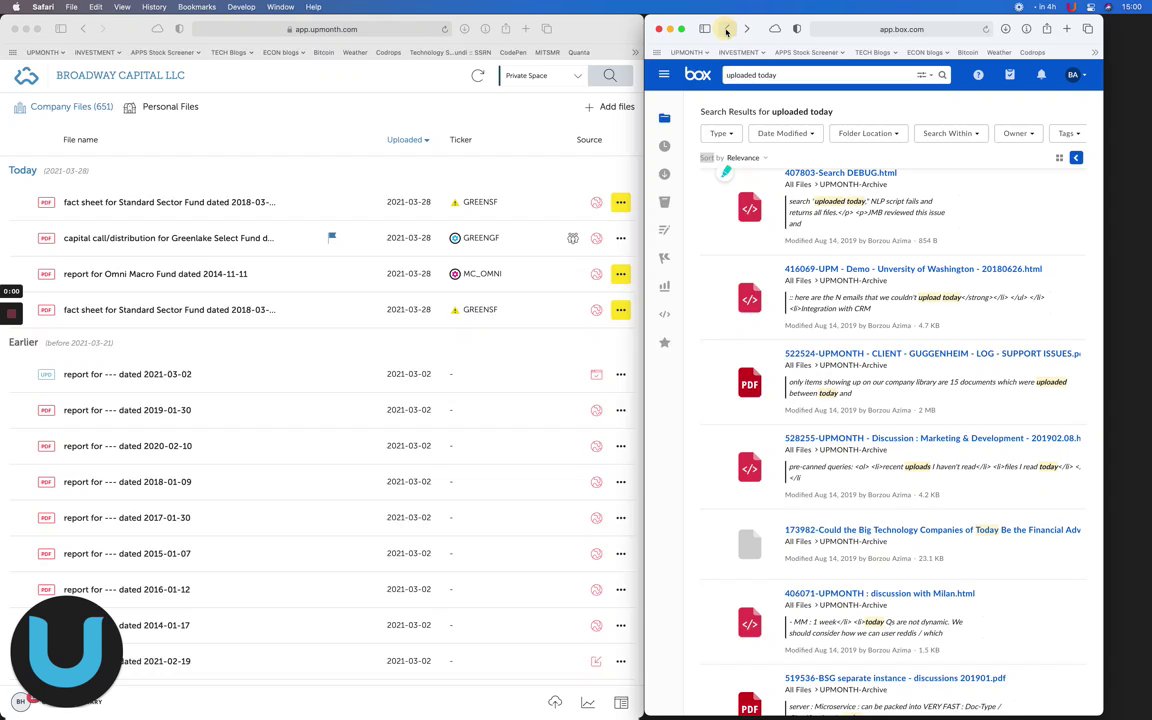Screen dimensions: 1152x720
Task: Open 519536-BSG separate instance discussions PDF link
Action: tap(895, 678)
